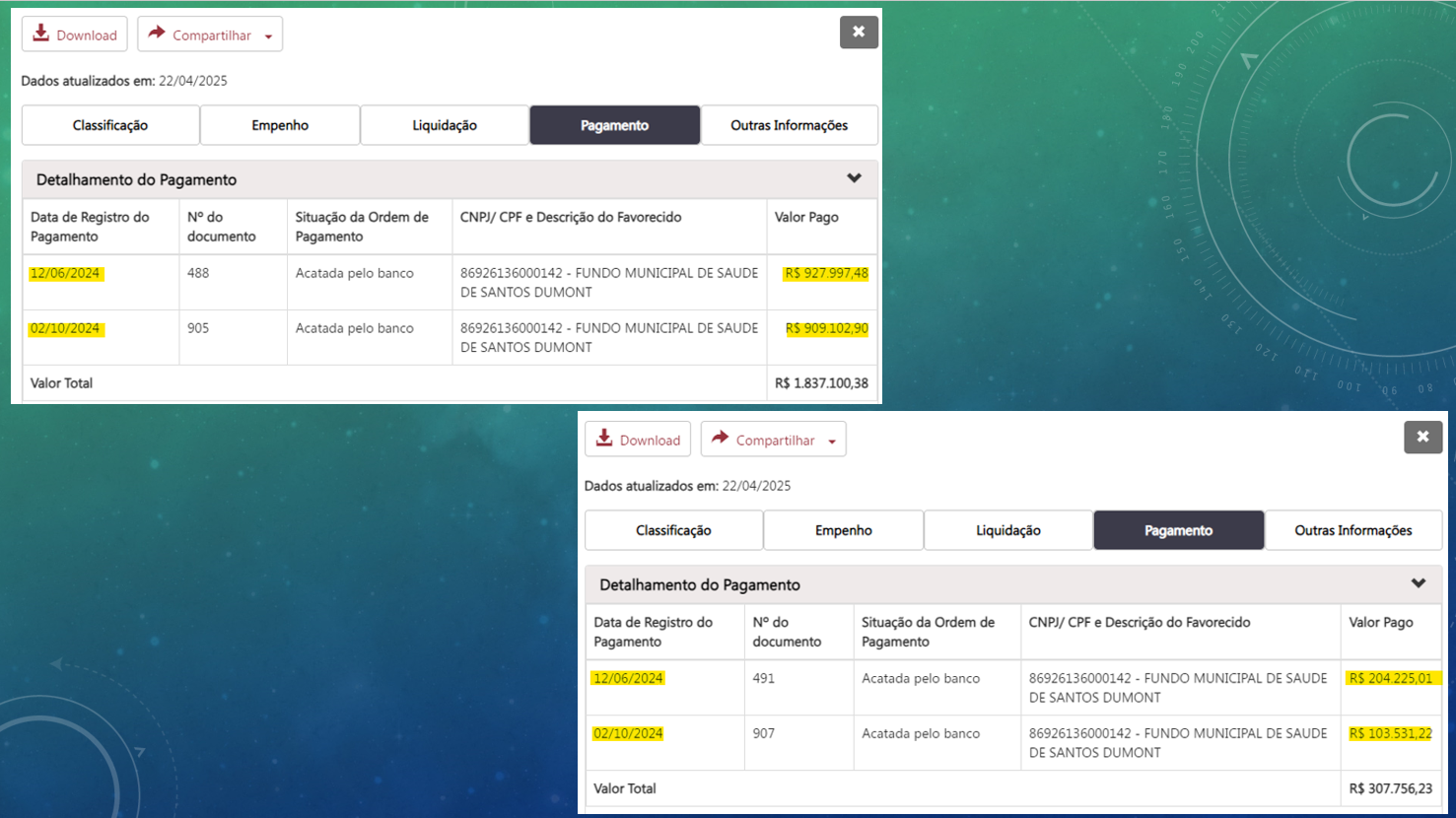
Task: Collapse Detalhamento do Pagamento chevron in upper panel
Action: tap(855, 178)
